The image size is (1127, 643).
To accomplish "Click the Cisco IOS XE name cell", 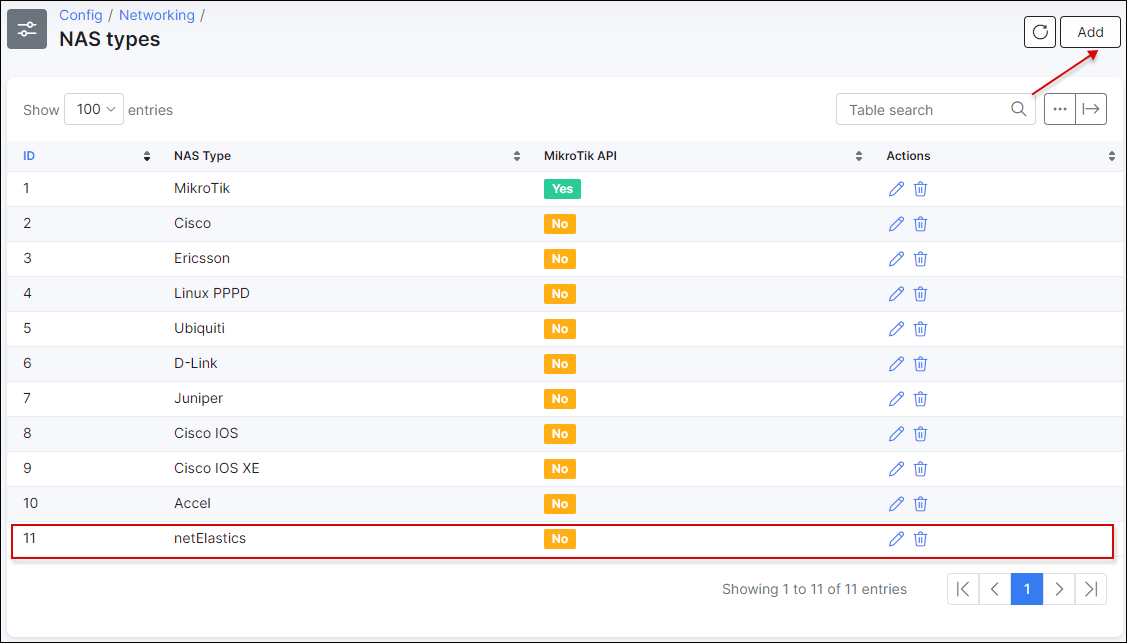I will [x=216, y=468].
